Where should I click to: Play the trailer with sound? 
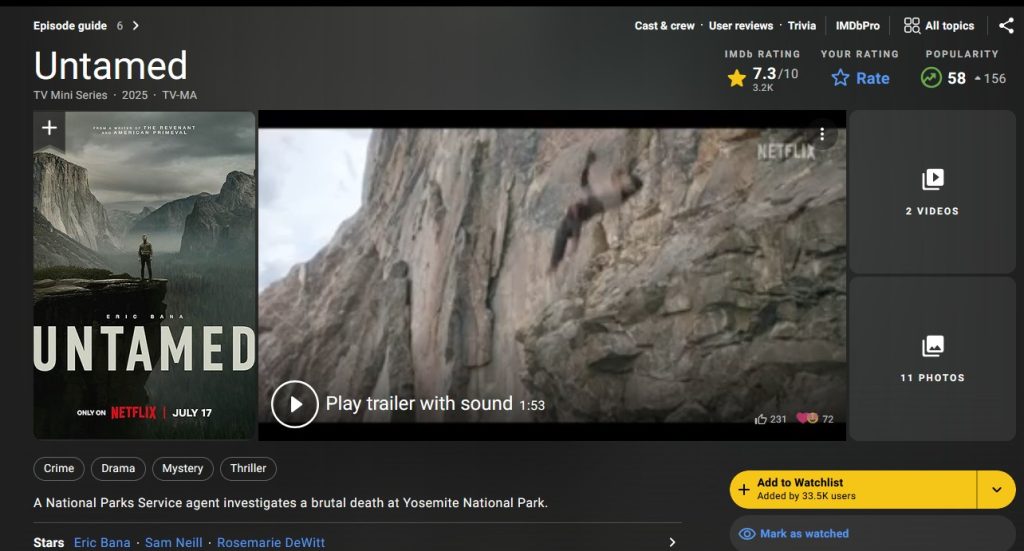(x=295, y=404)
